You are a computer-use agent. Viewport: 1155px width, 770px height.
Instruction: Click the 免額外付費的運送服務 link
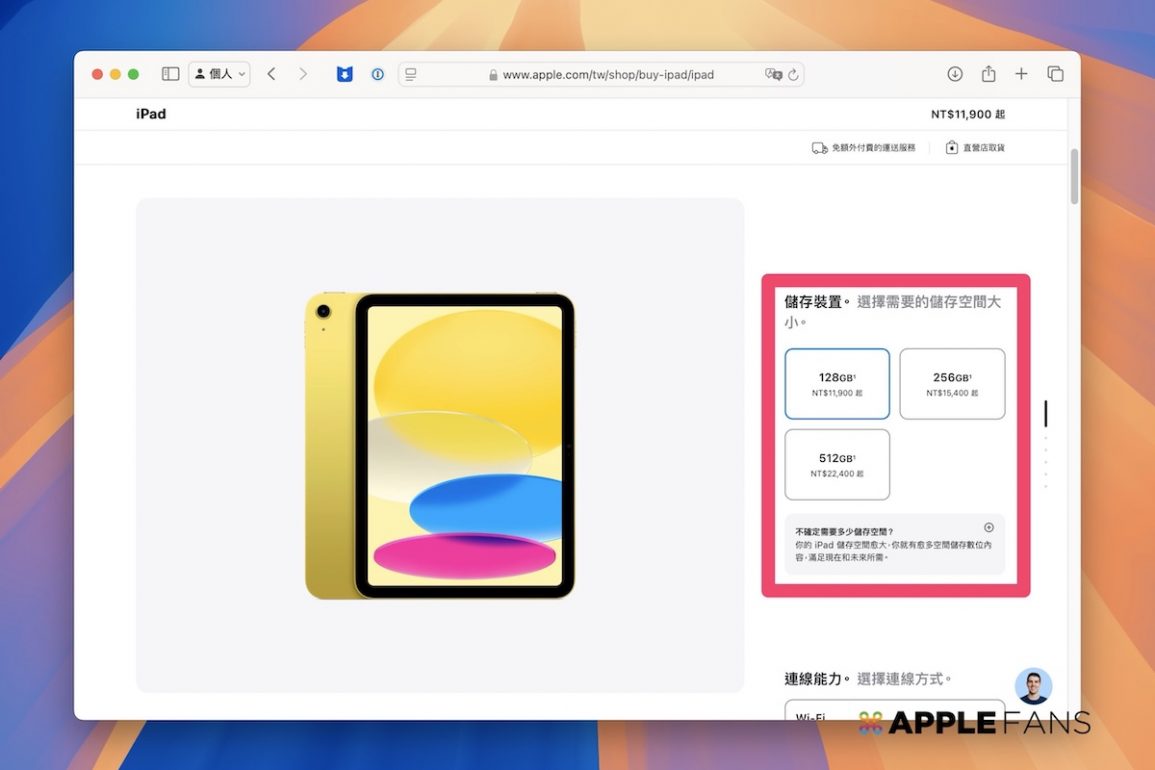pos(864,148)
